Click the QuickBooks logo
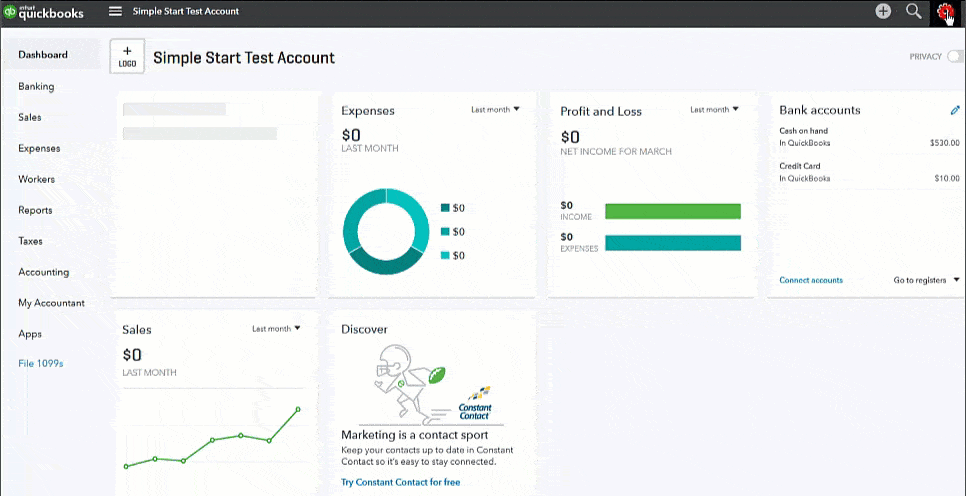The width and height of the screenshot is (966, 496). (x=44, y=11)
